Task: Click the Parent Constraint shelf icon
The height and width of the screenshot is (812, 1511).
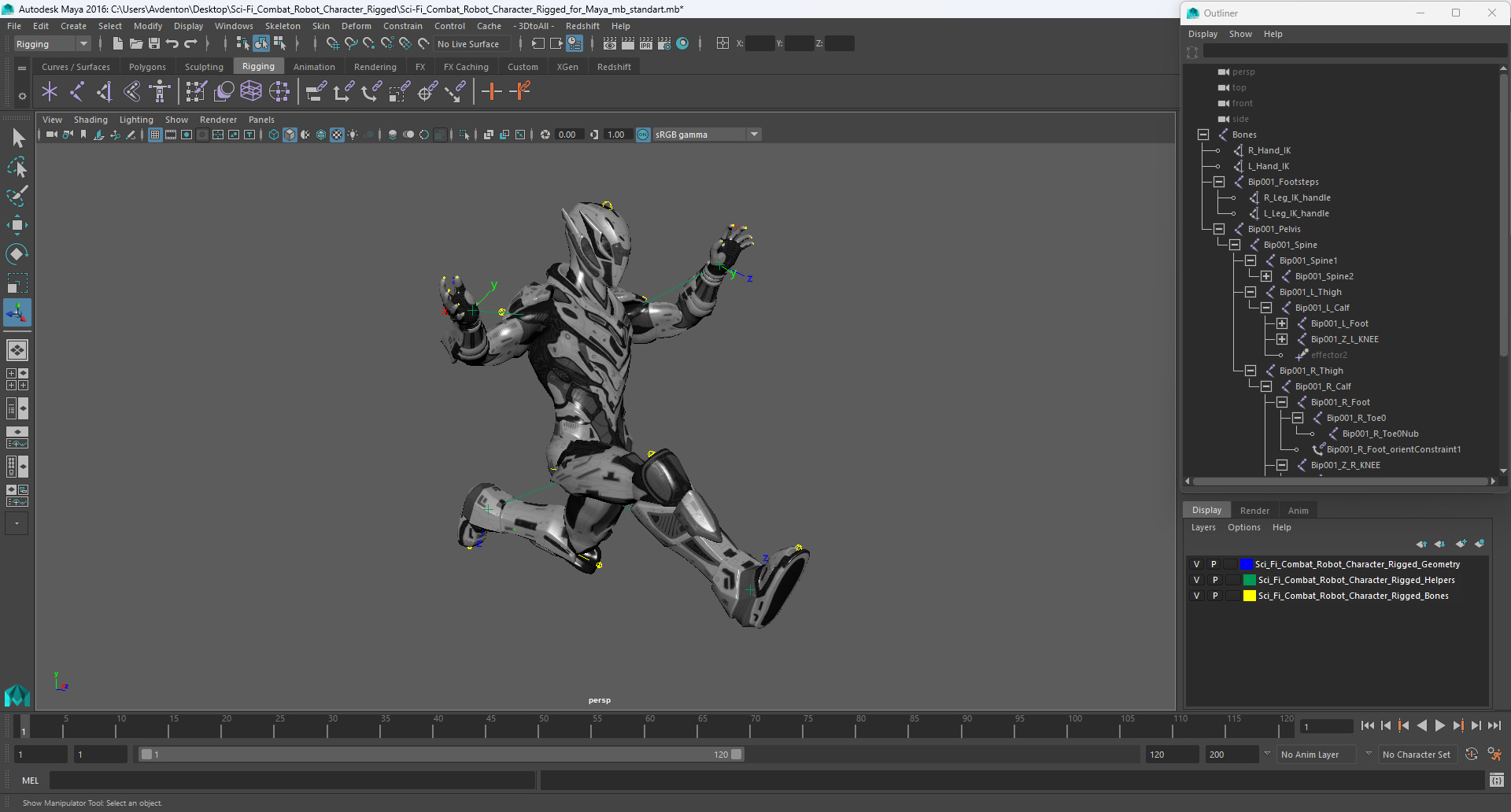Action: click(x=316, y=91)
